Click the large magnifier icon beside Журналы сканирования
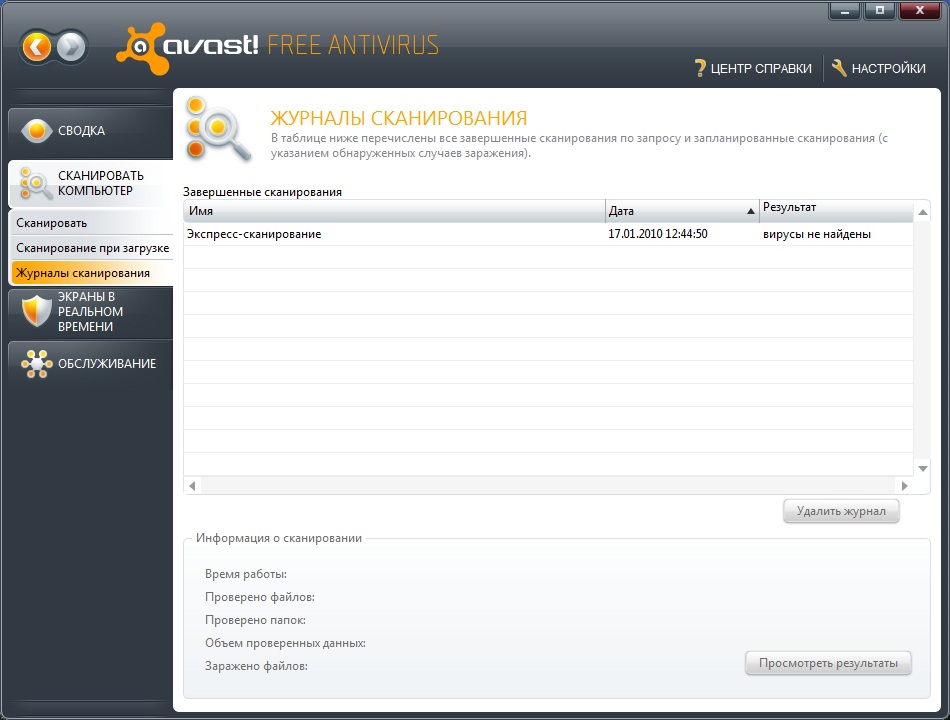Image resolution: width=950 pixels, height=720 pixels. pos(218,130)
